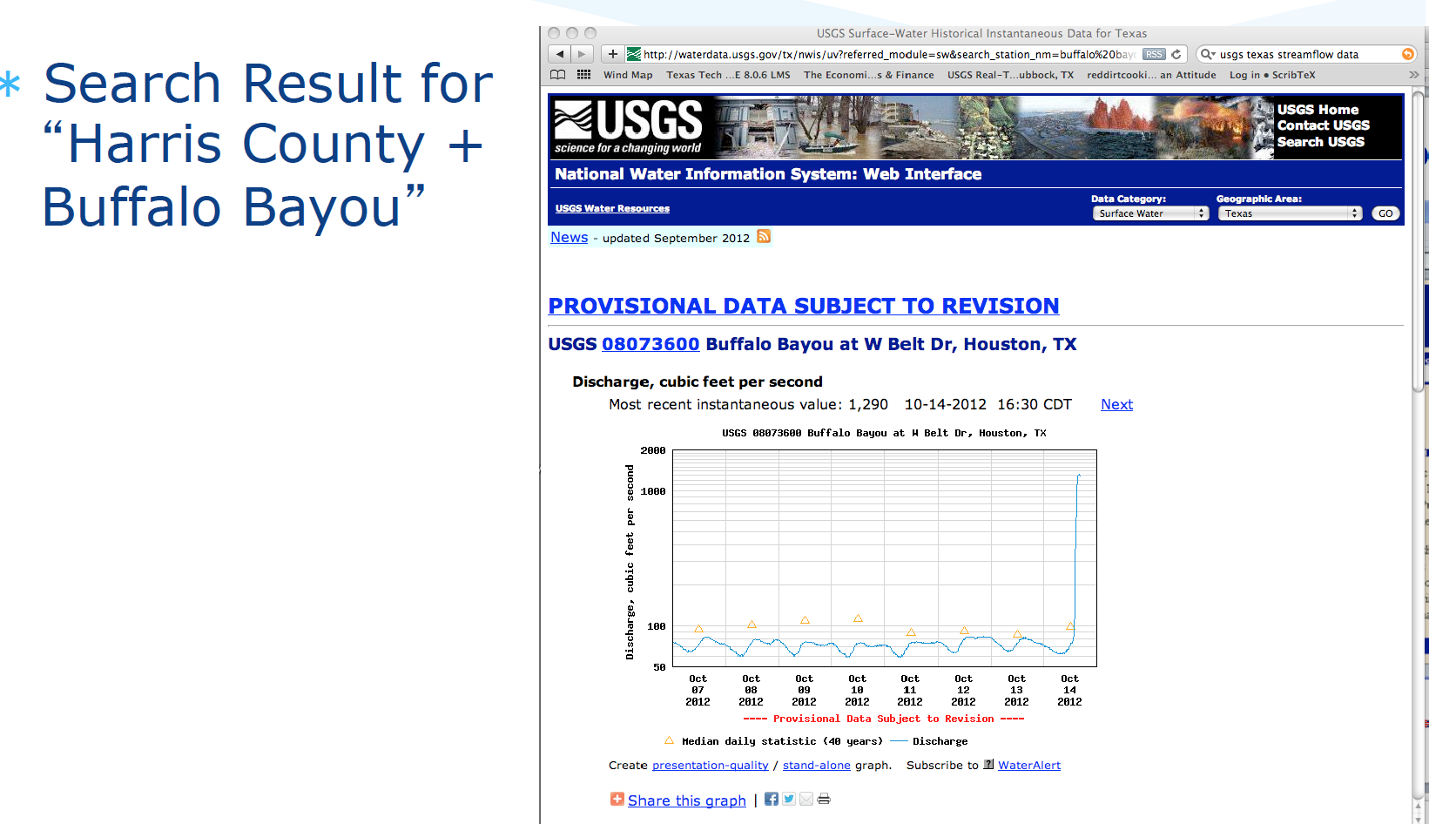This screenshot has height=824, width=1456.
Task: Open station 08073600 link
Action: (x=650, y=344)
